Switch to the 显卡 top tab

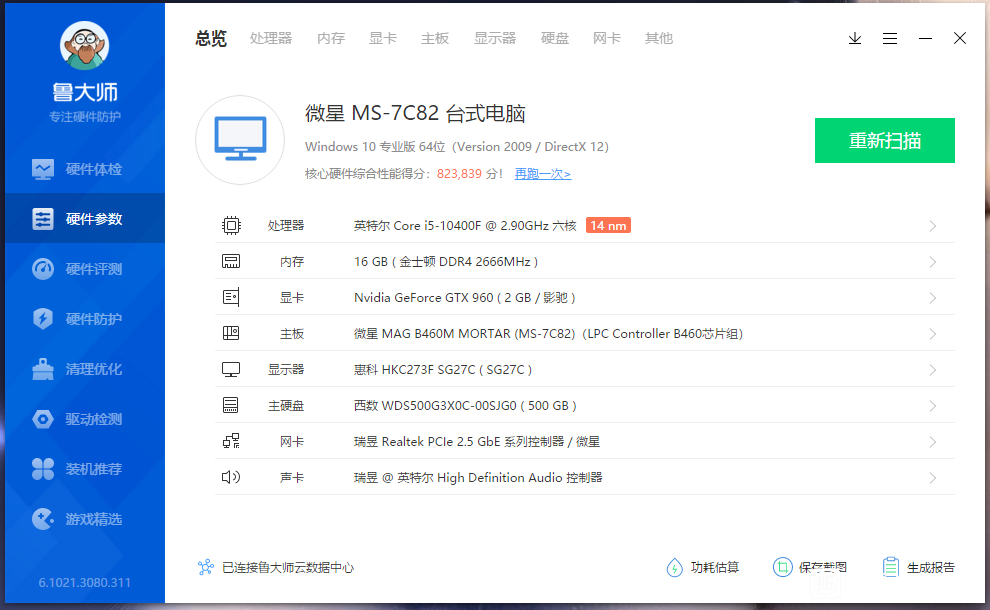coord(383,39)
